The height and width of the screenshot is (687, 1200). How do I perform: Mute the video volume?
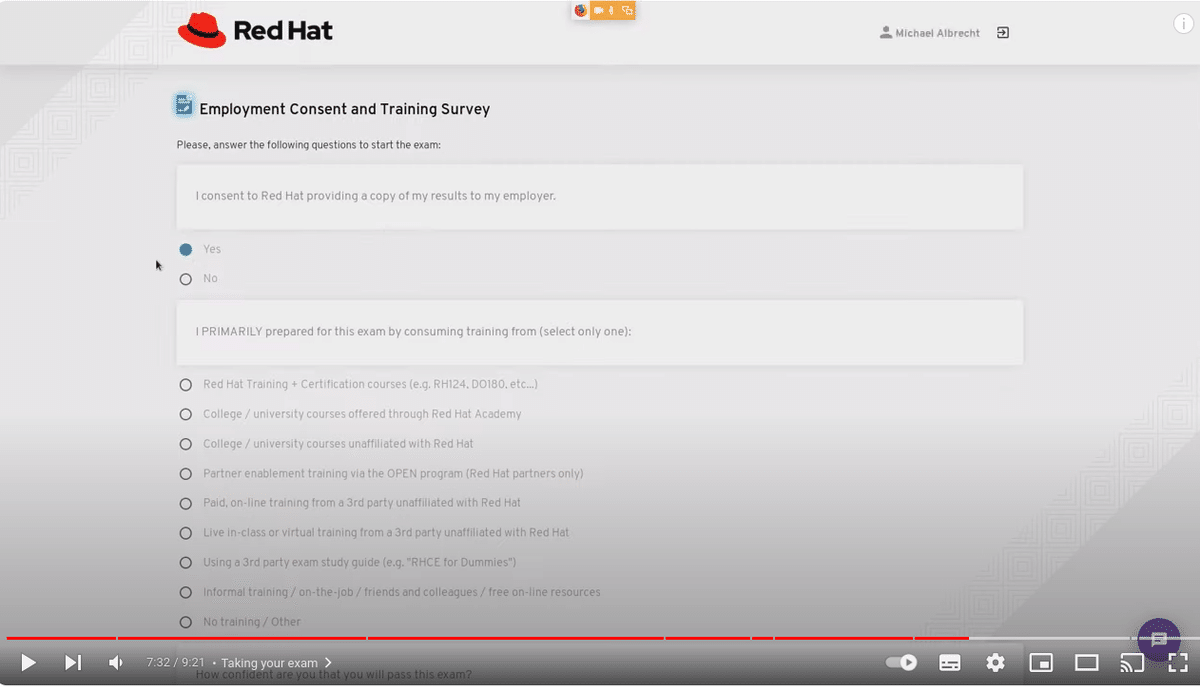tap(116, 662)
